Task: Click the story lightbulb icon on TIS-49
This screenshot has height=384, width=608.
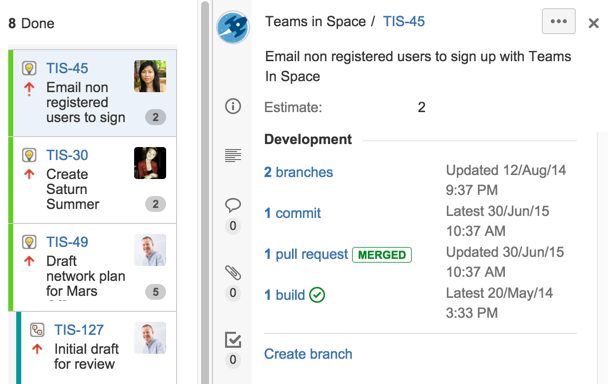Action: click(29, 242)
